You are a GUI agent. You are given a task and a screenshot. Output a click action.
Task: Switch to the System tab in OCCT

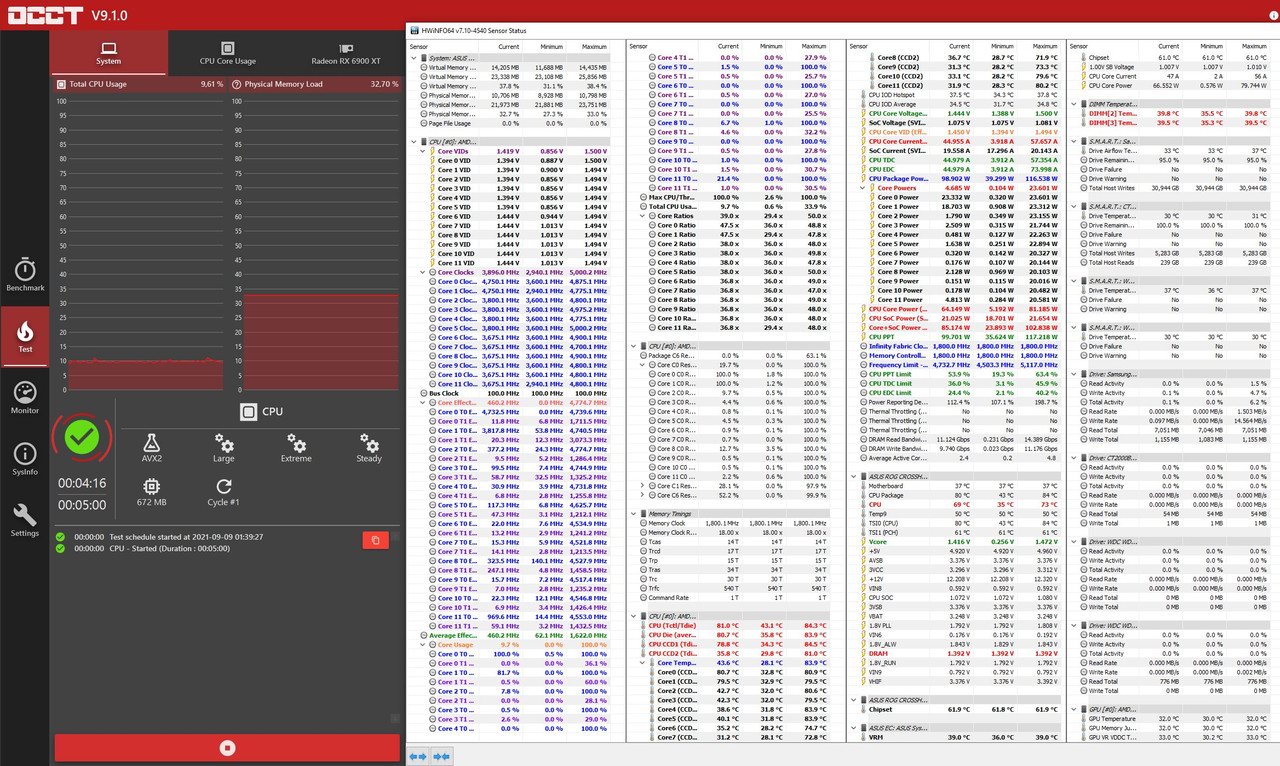(x=109, y=53)
